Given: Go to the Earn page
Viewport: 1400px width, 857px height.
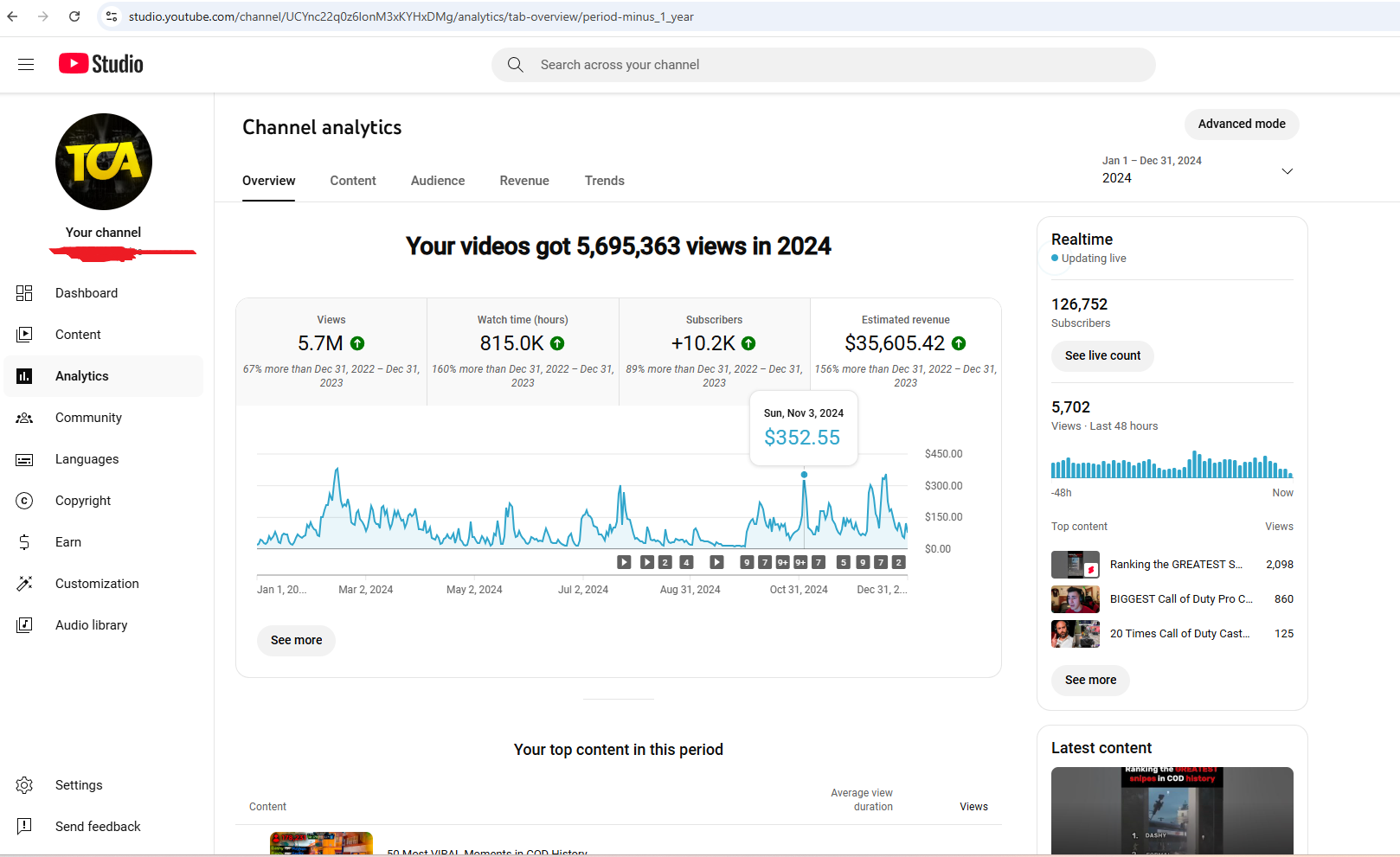Looking at the screenshot, I should click(67, 542).
